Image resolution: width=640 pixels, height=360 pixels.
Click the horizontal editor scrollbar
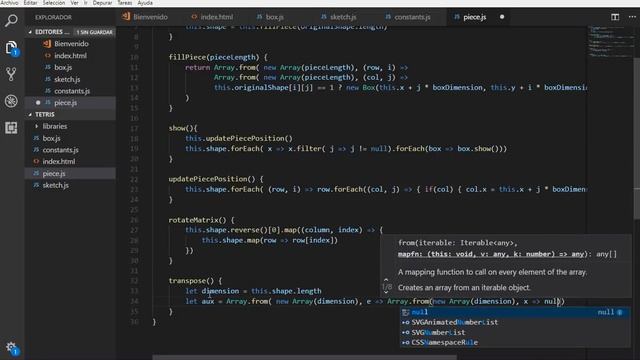coord(304,358)
